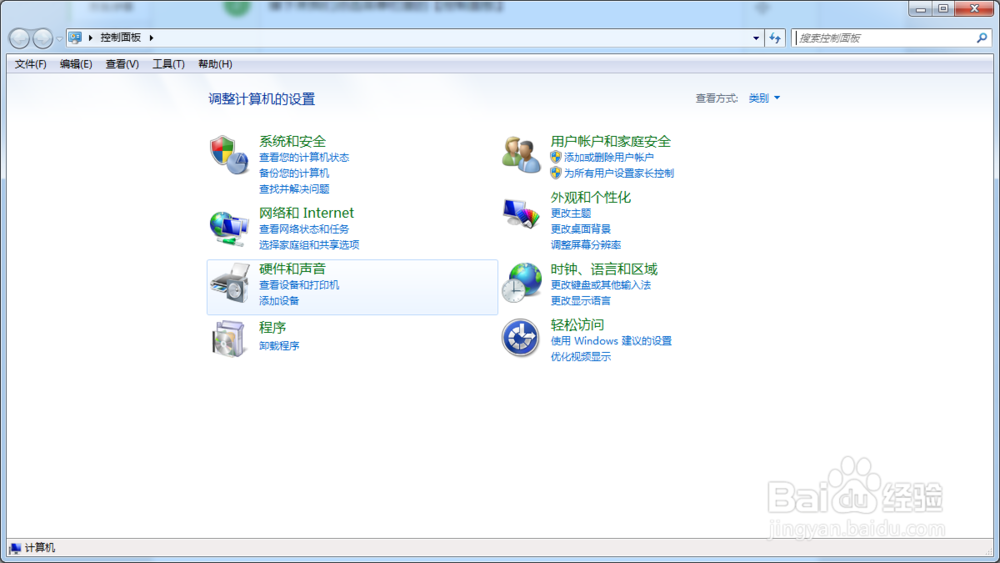Click 选择家庭组和共享选项 link
The image size is (1000, 563).
(x=309, y=245)
